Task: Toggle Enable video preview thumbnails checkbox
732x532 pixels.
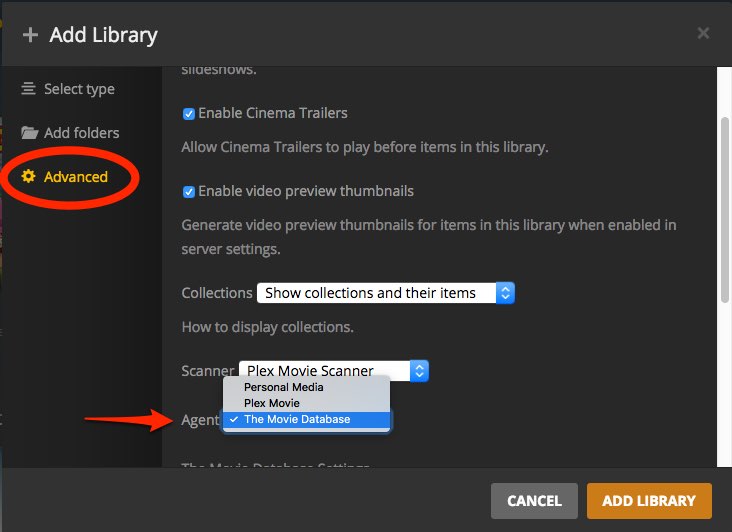Action: [189, 192]
